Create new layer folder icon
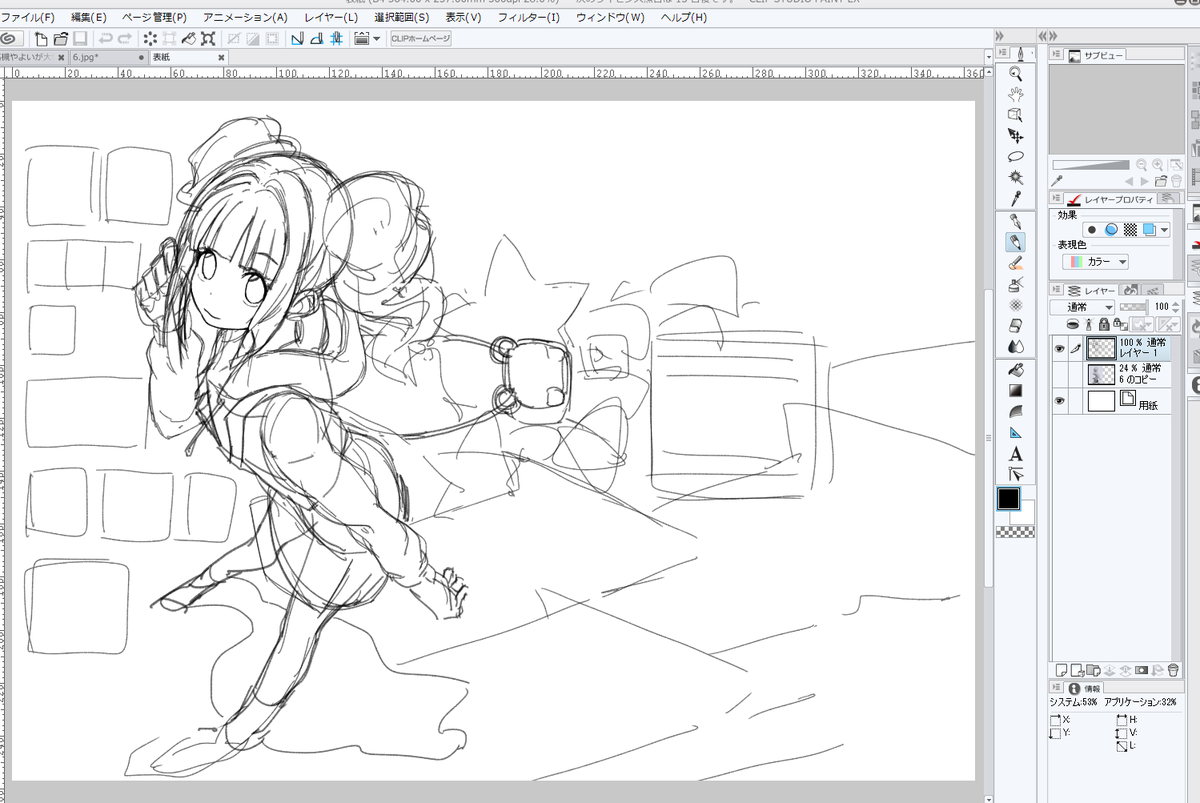The width and height of the screenshot is (1200, 803). (1093, 669)
